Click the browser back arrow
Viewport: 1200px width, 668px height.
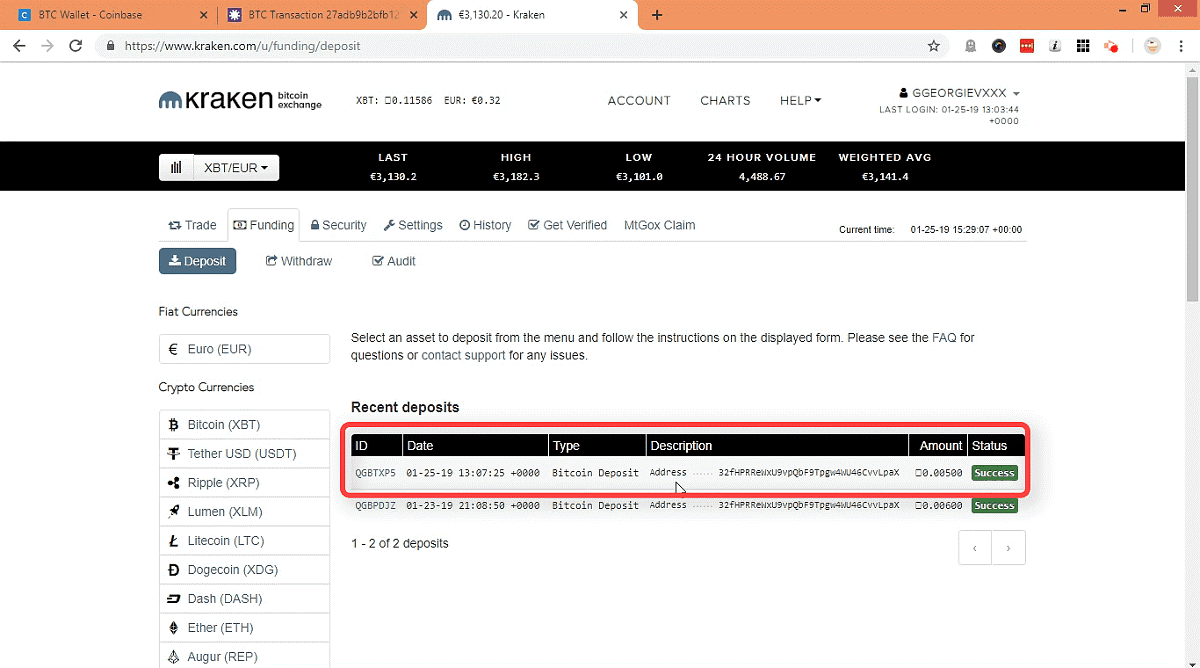tap(19, 46)
